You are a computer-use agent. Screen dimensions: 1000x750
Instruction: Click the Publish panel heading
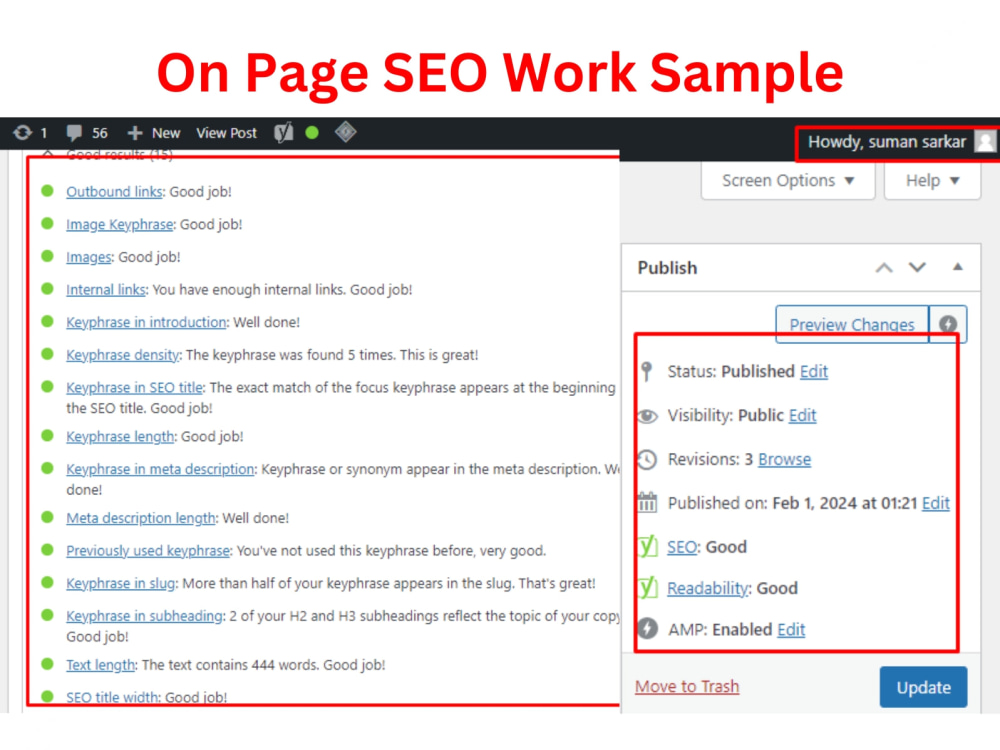[667, 268]
